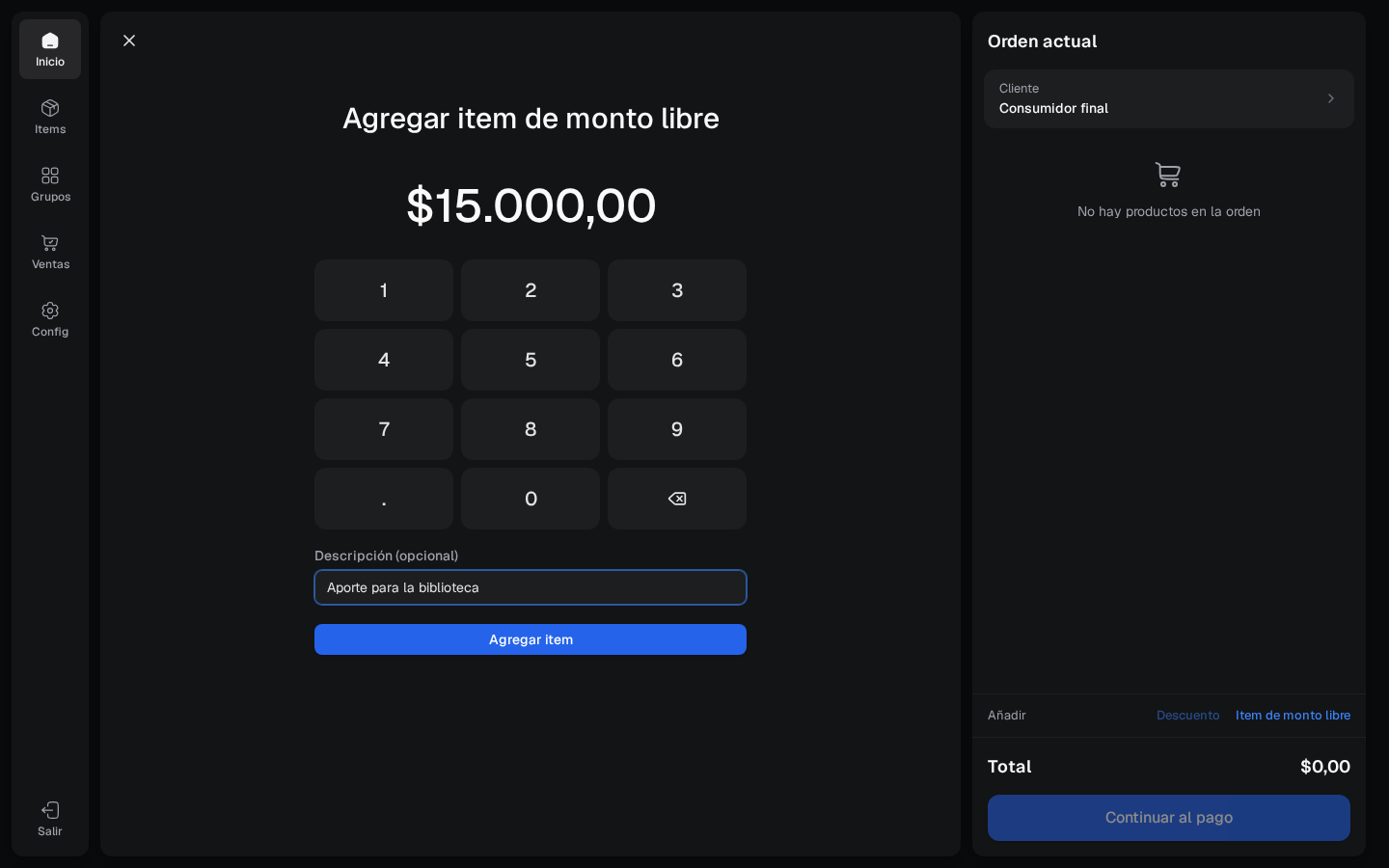
Task: Tap keypad digit 3
Action: click(x=677, y=290)
